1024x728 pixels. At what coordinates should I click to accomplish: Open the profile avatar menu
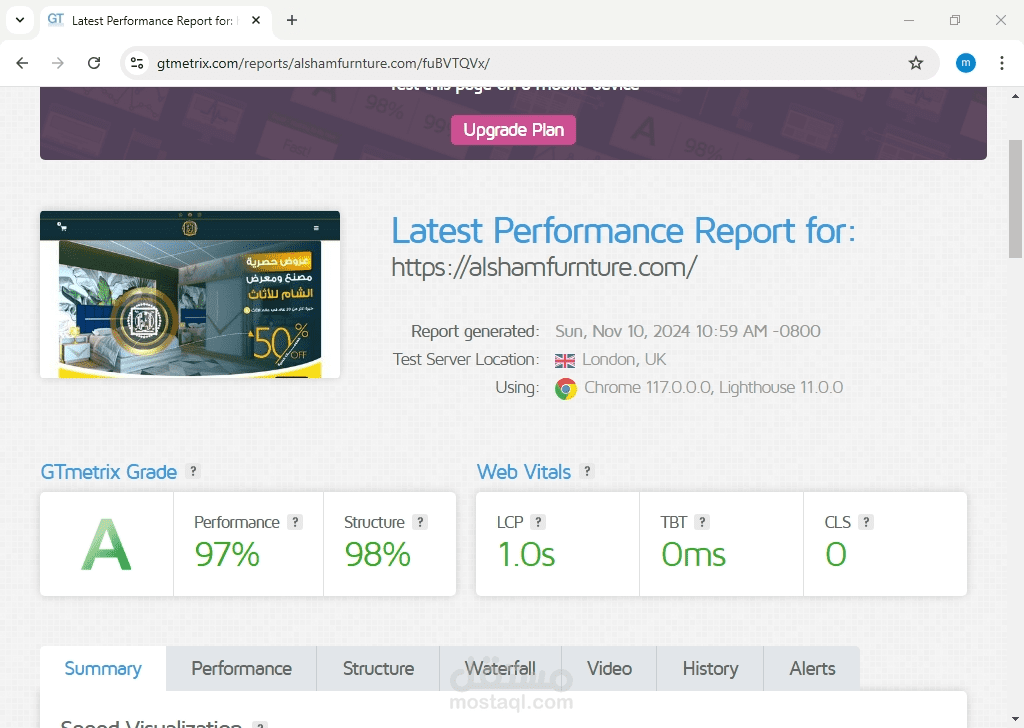pyautogui.click(x=965, y=63)
